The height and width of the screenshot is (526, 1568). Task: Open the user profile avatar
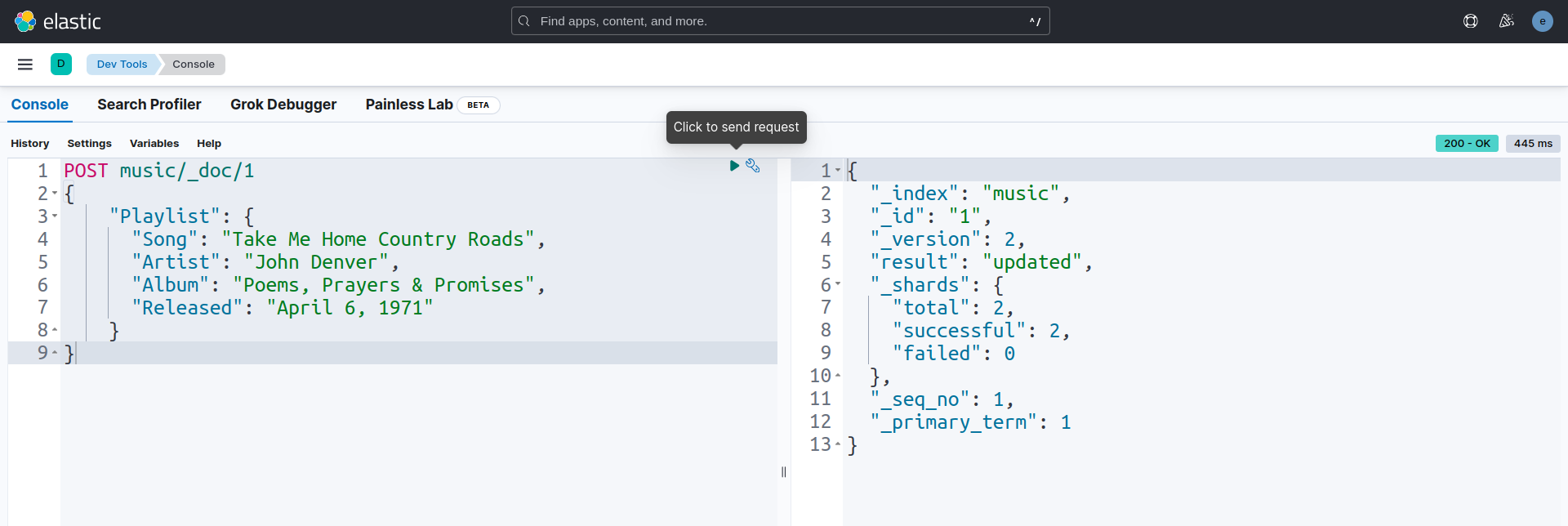click(x=1542, y=21)
